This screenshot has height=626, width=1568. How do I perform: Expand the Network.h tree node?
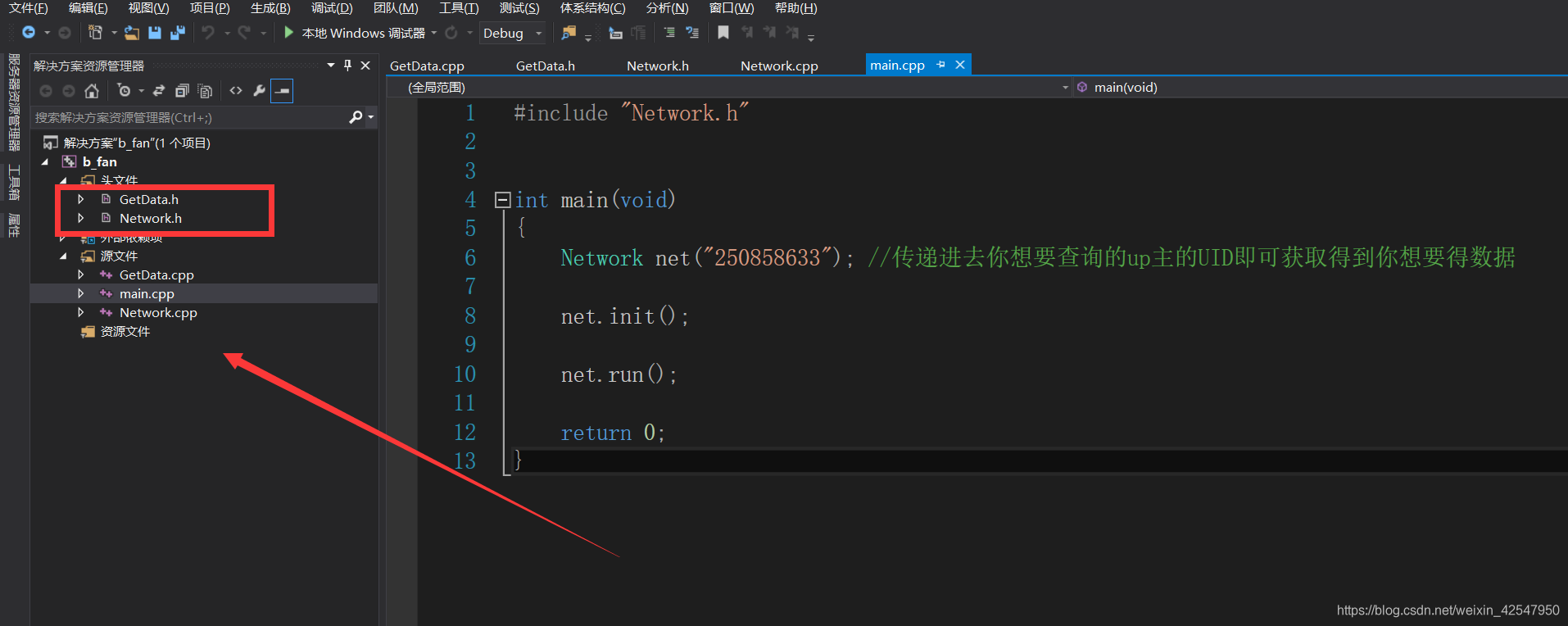[80, 218]
